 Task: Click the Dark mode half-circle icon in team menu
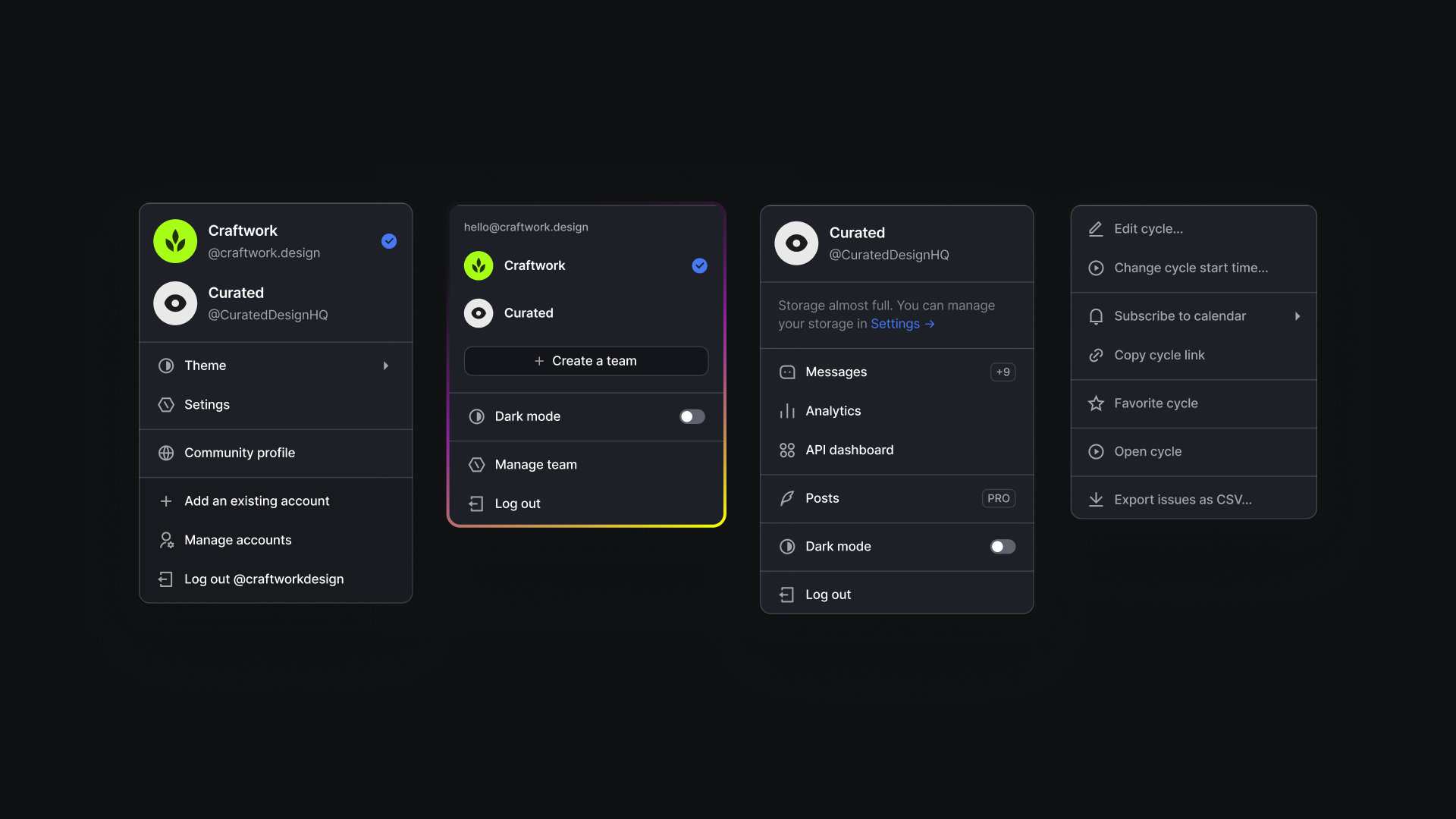point(476,416)
